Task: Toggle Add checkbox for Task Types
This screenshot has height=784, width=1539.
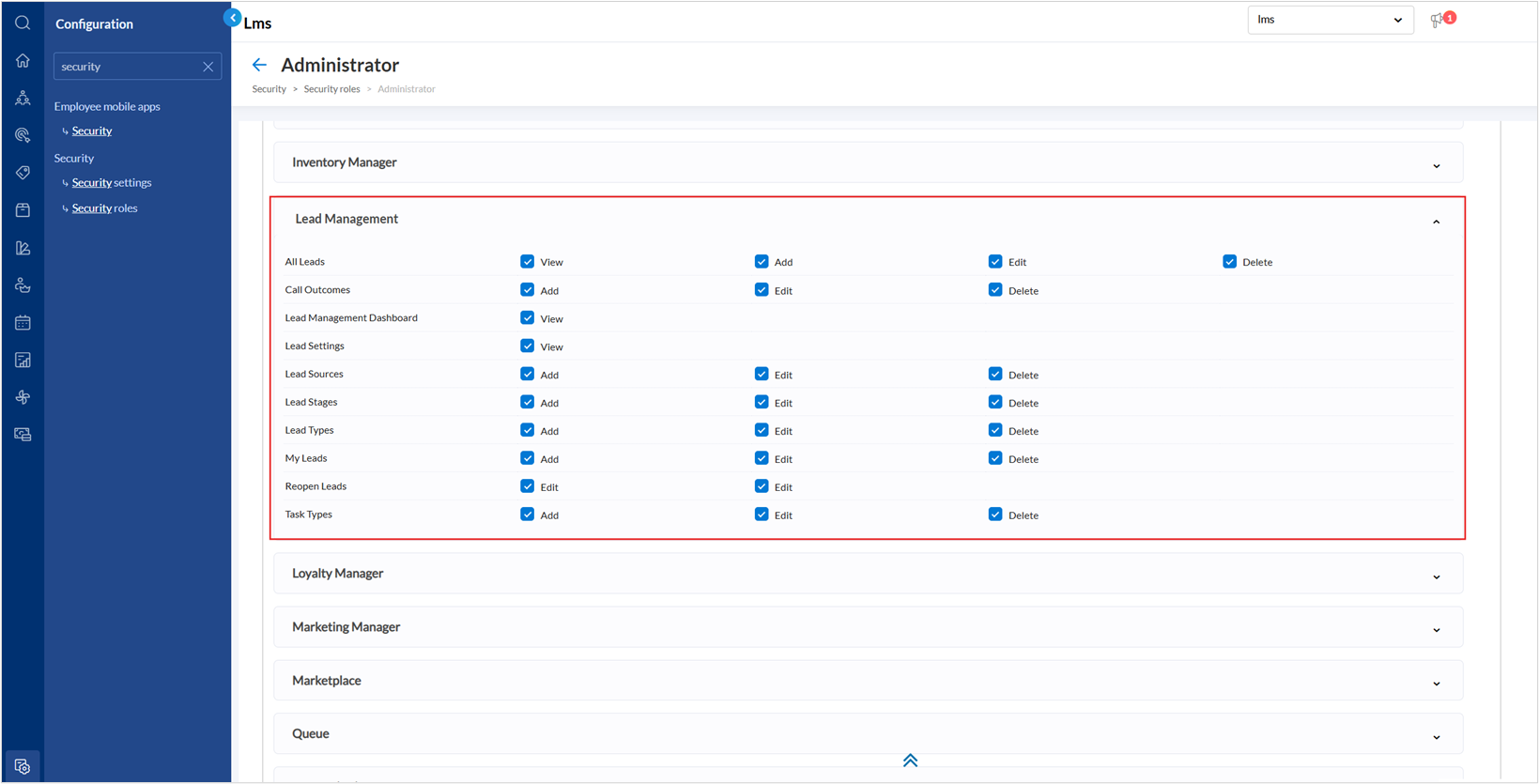Action: [x=528, y=515]
